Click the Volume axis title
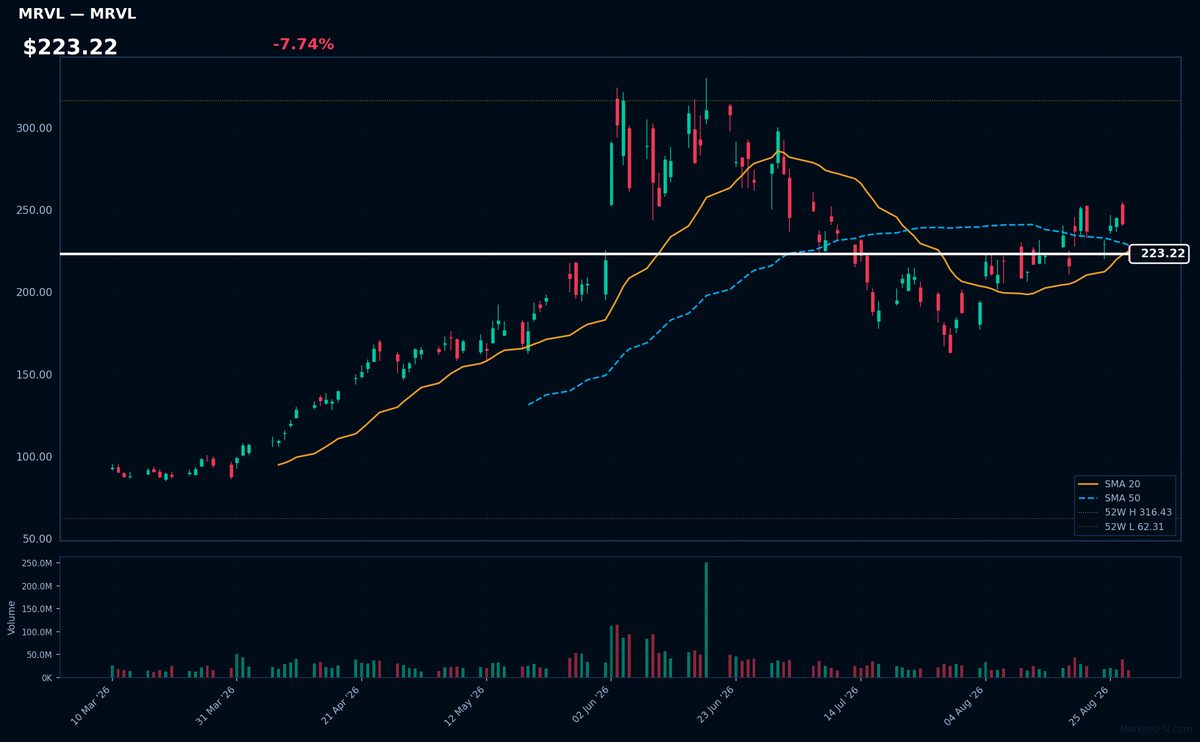Screen dimensions: 1200x742 [x=12, y=618]
